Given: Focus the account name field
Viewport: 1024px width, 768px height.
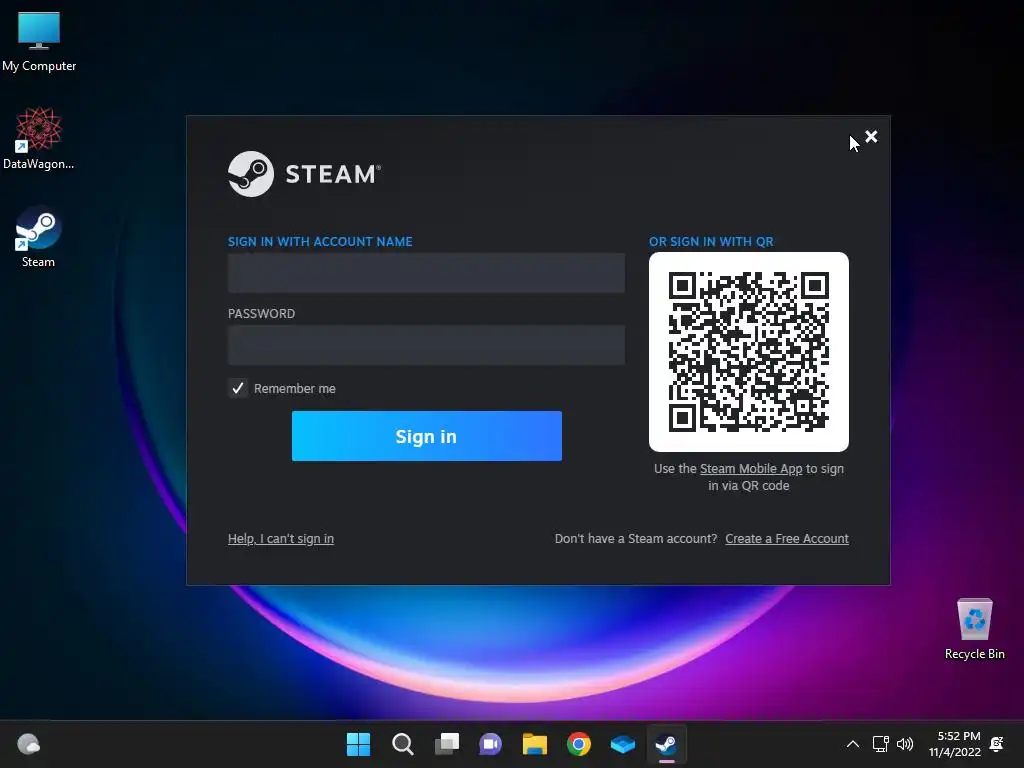Looking at the screenshot, I should (x=426, y=273).
